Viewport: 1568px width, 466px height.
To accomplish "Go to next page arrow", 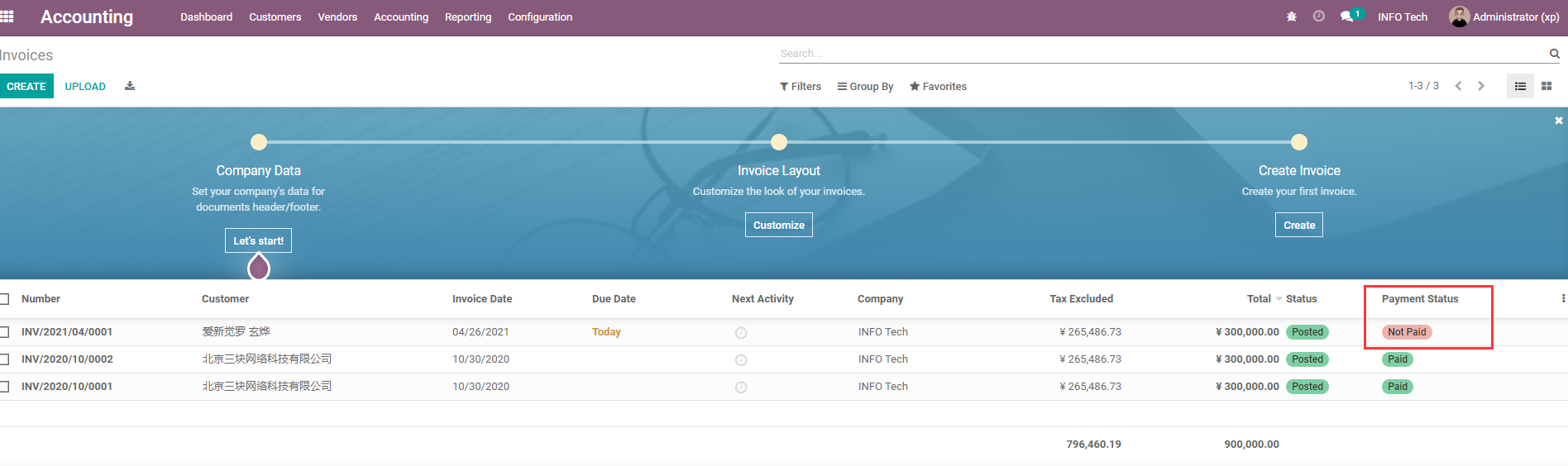I will coord(1481,86).
